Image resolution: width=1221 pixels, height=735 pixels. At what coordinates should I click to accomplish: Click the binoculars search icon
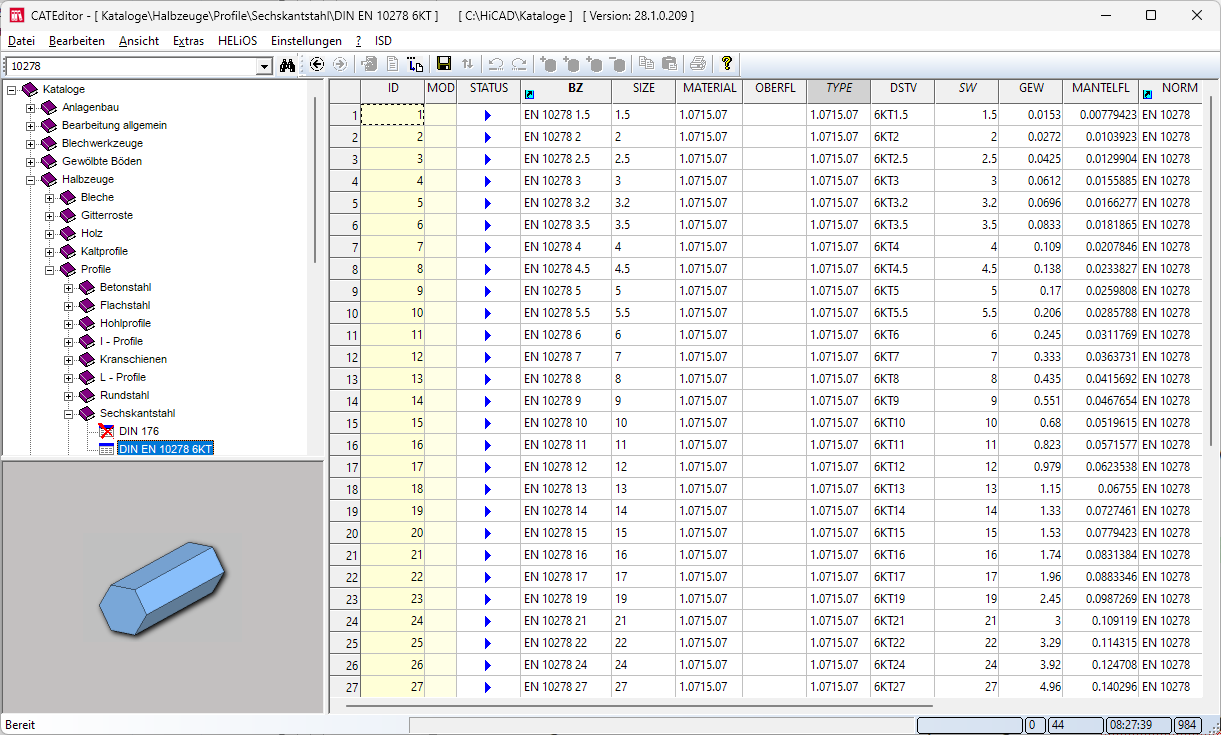tap(288, 65)
